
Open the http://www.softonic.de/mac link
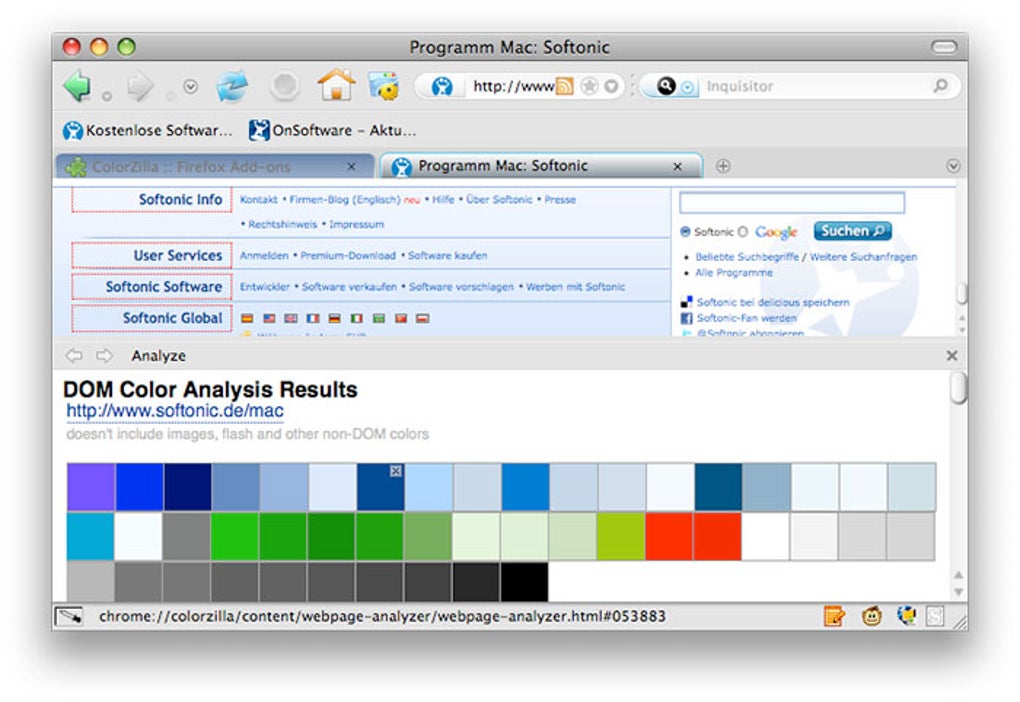(175, 411)
